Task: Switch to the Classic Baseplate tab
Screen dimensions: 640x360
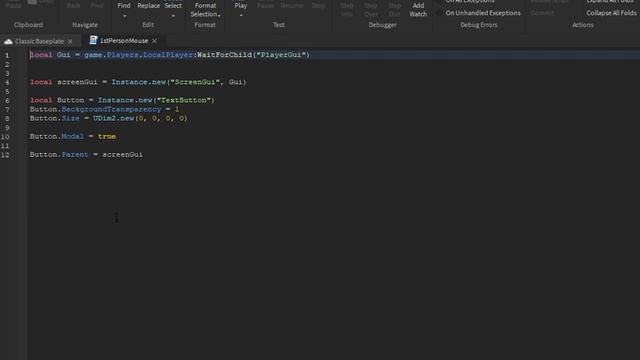Action: point(39,41)
